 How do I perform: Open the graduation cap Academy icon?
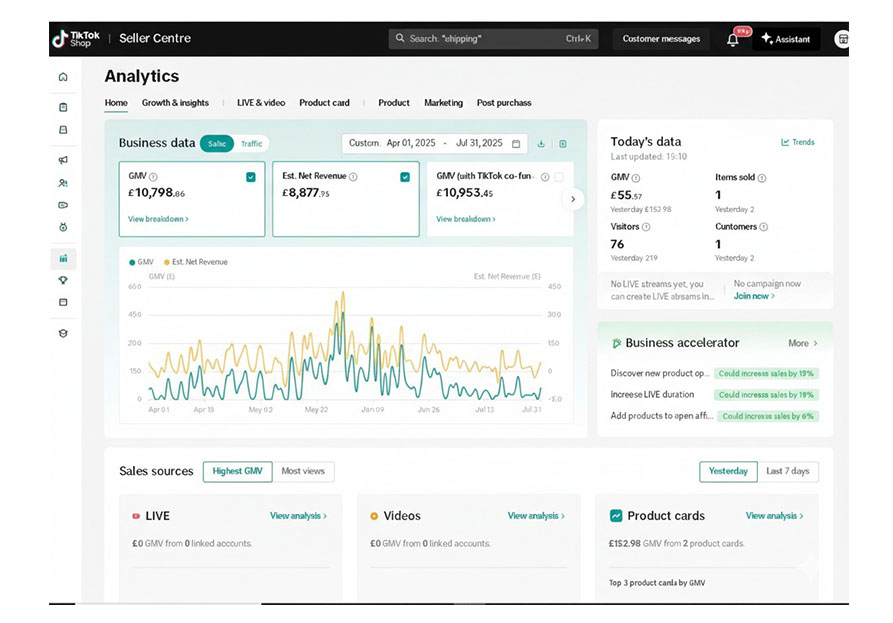[63, 333]
